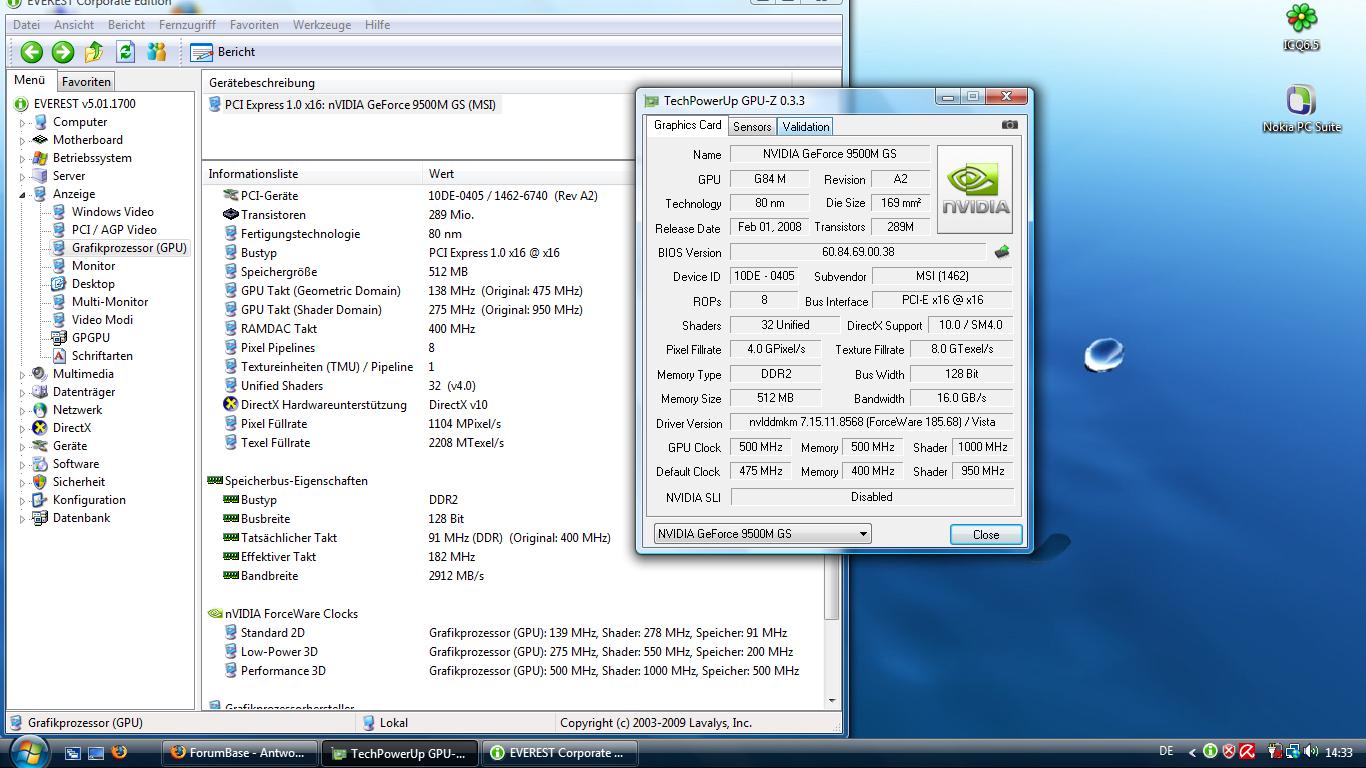Screen dimensions: 1366x768
Task: Switch to ForumBase taskbar window
Action: (240, 753)
